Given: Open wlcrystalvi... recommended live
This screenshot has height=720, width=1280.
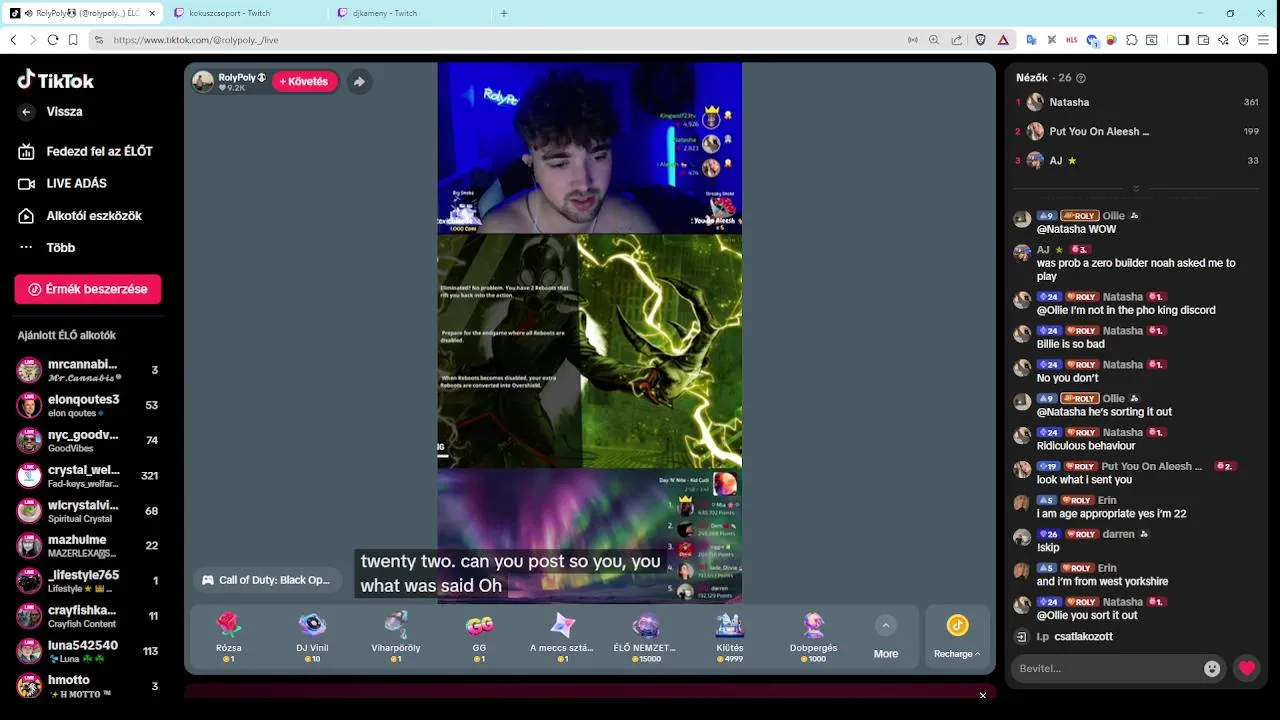Looking at the screenshot, I should (88, 510).
